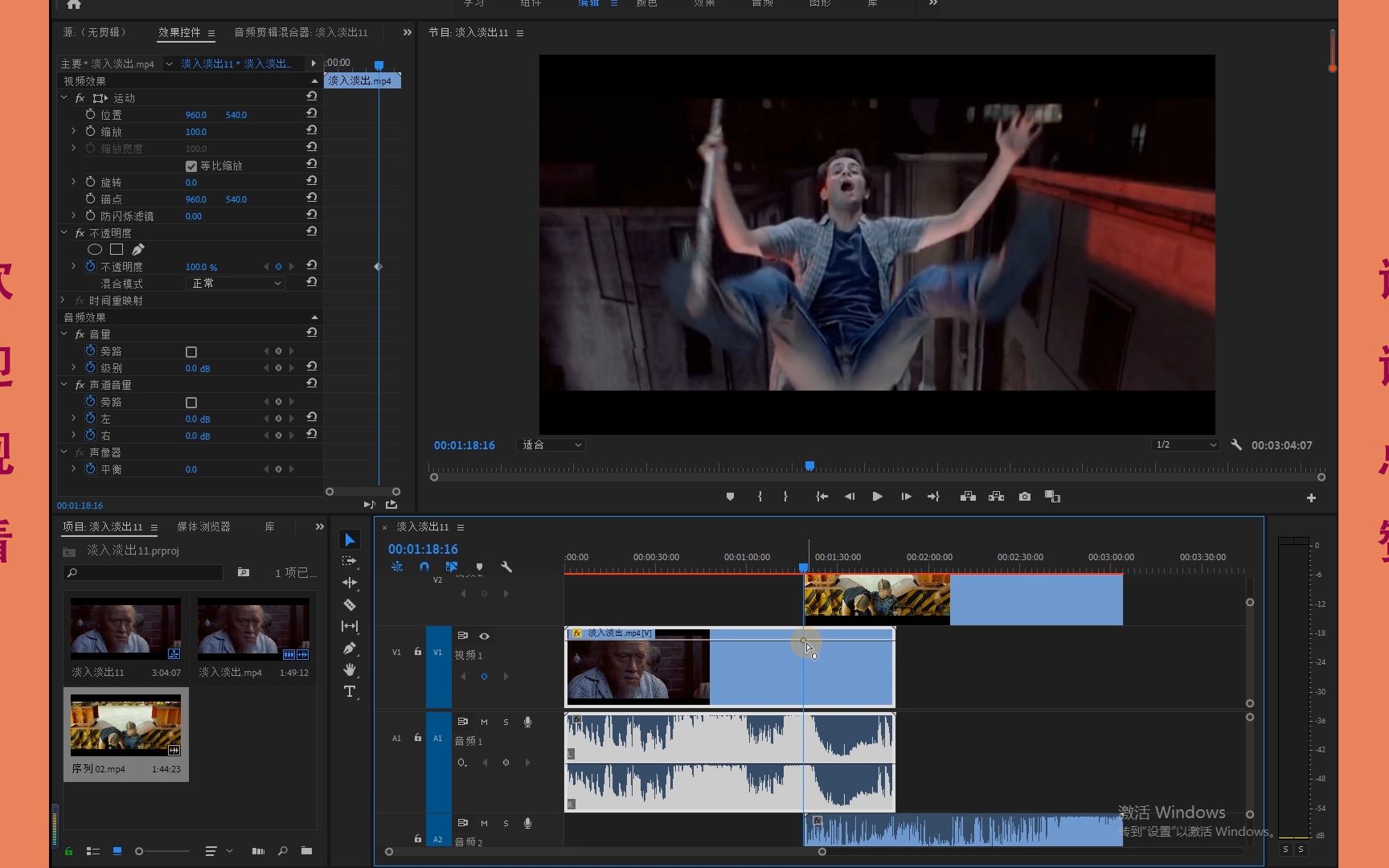Collapse the 声道音量 effect group
The image size is (1389, 868).
pyautogui.click(x=64, y=384)
